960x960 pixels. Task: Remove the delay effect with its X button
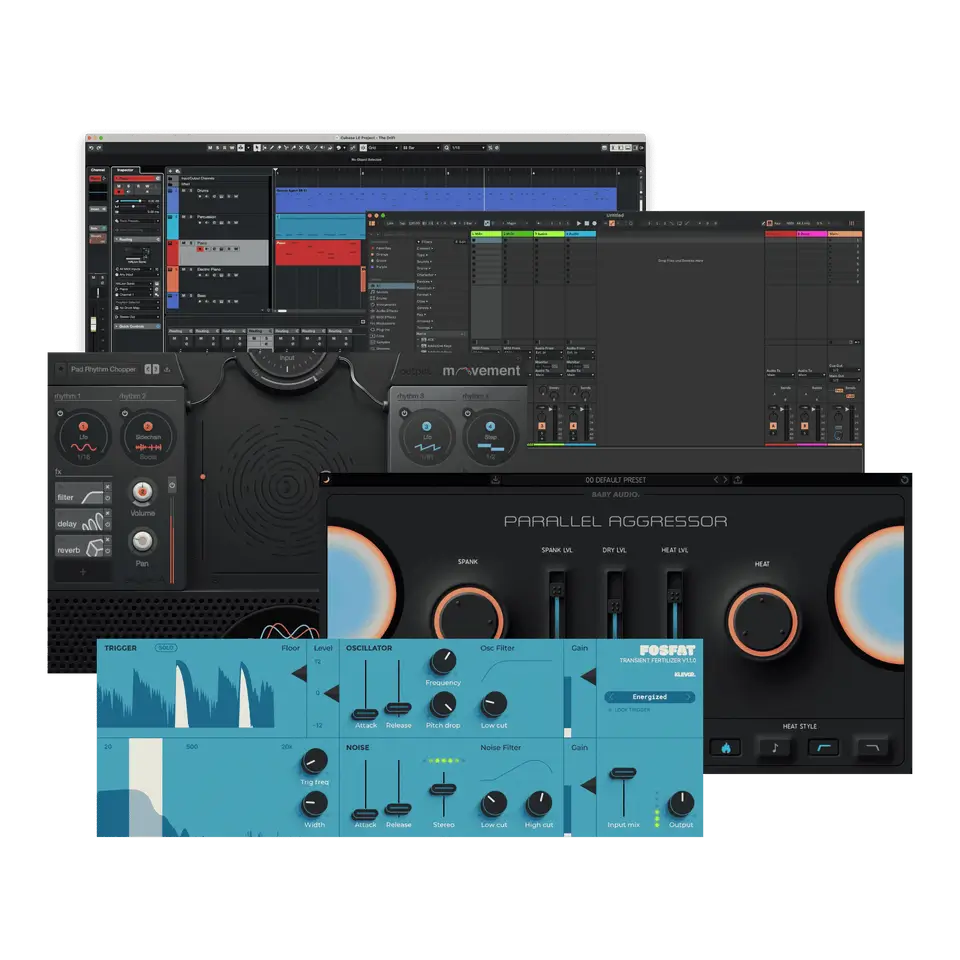click(107, 513)
